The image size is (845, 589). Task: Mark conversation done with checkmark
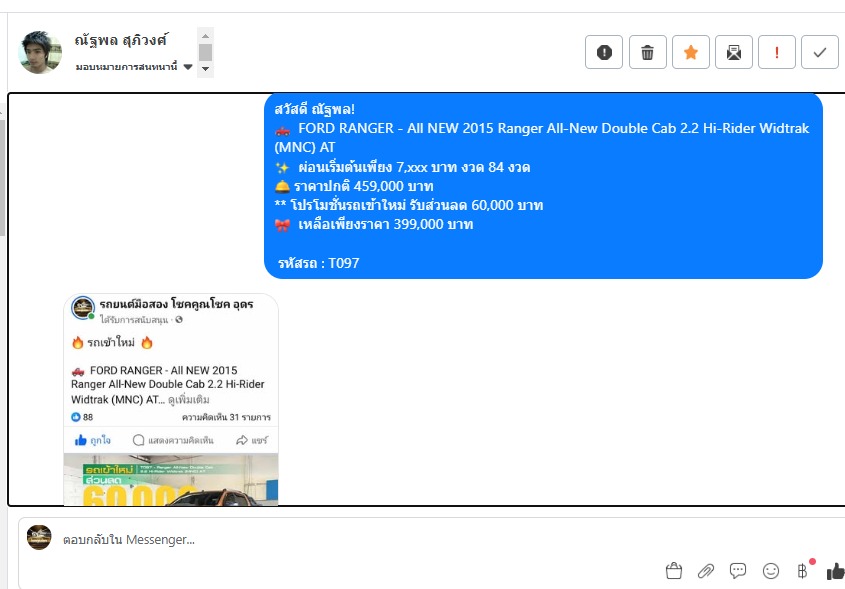pos(820,52)
